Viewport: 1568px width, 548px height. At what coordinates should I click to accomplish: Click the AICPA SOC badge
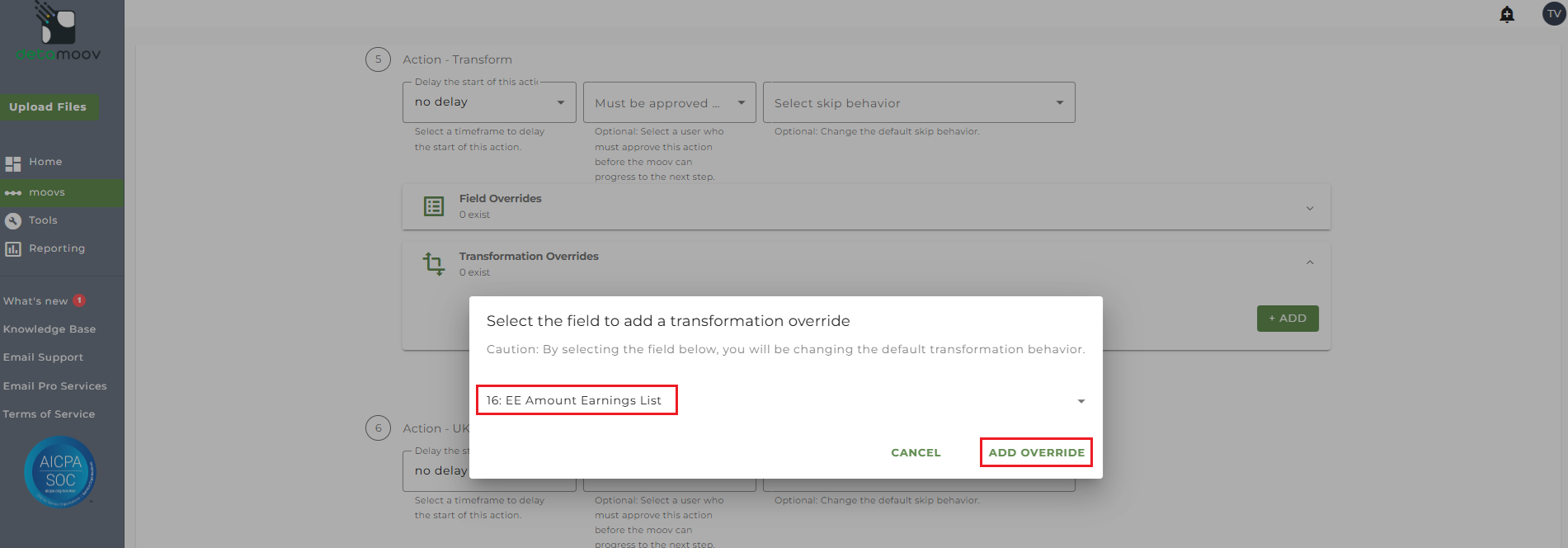click(60, 471)
